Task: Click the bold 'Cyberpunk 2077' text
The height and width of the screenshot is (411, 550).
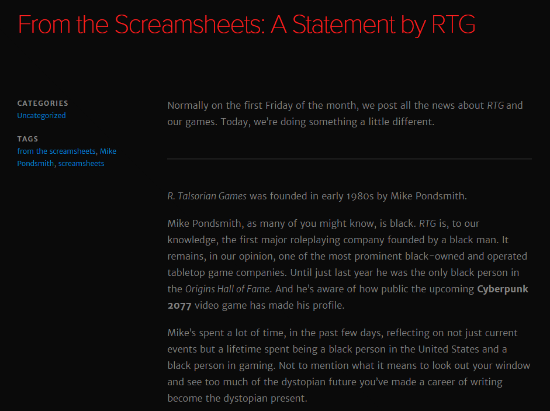Action: tap(348, 297)
